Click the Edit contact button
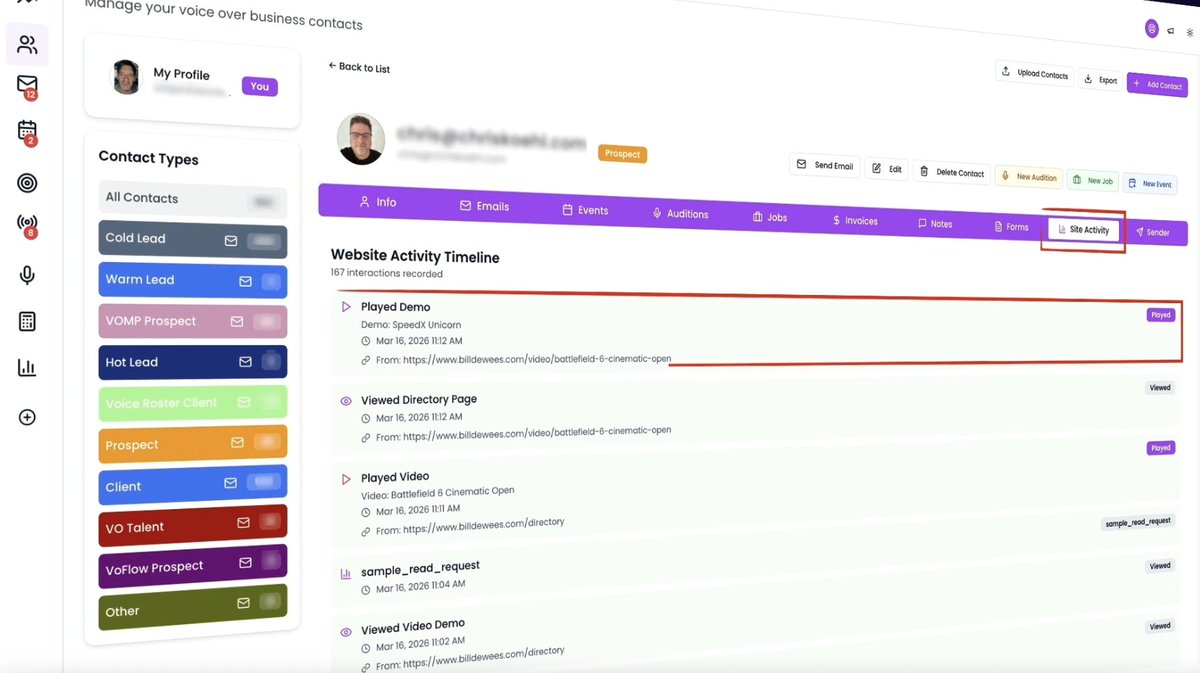Screen dimensions: 1200x673 (888, 169)
